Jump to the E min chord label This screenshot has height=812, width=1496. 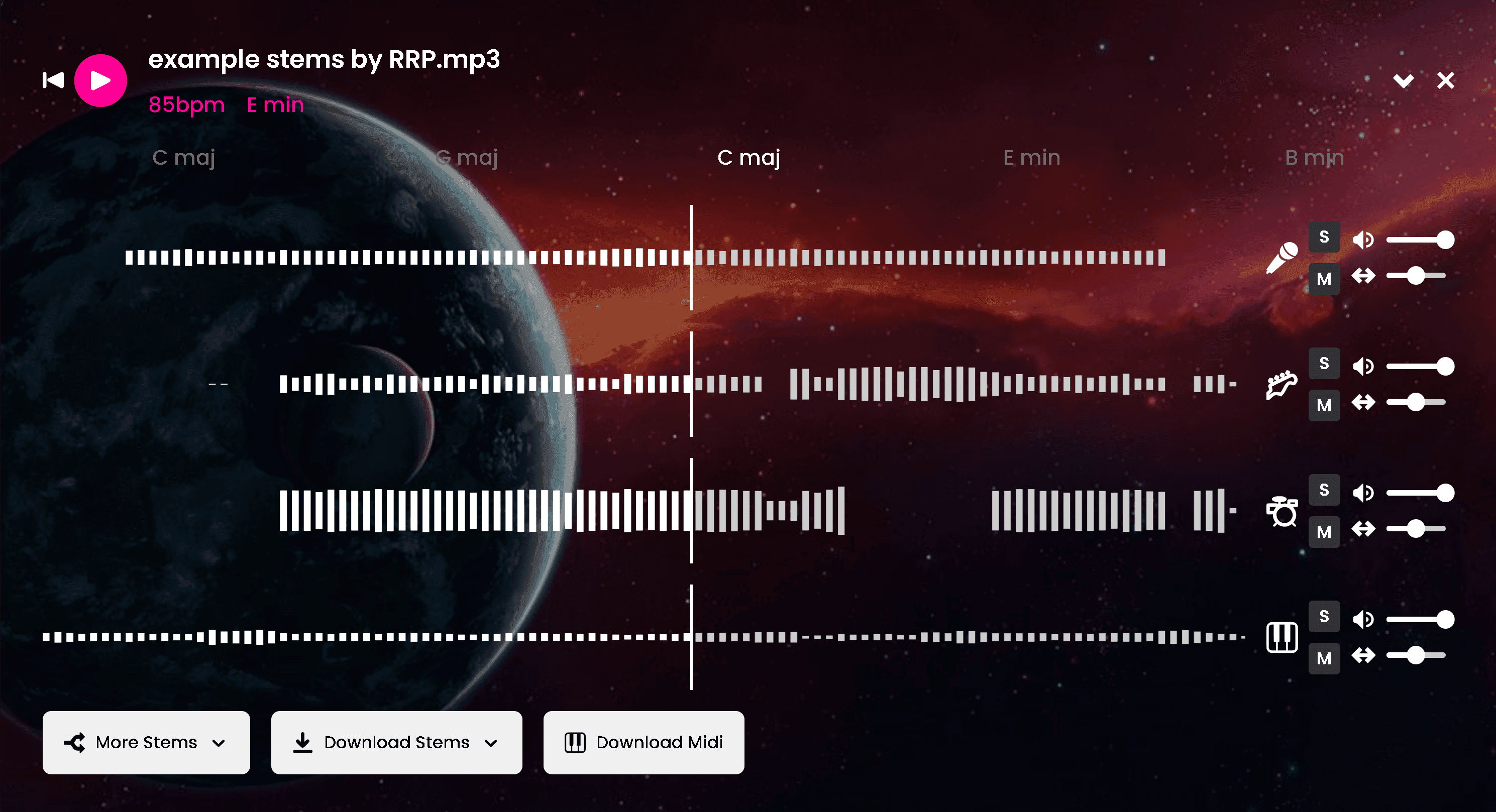click(x=1031, y=158)
